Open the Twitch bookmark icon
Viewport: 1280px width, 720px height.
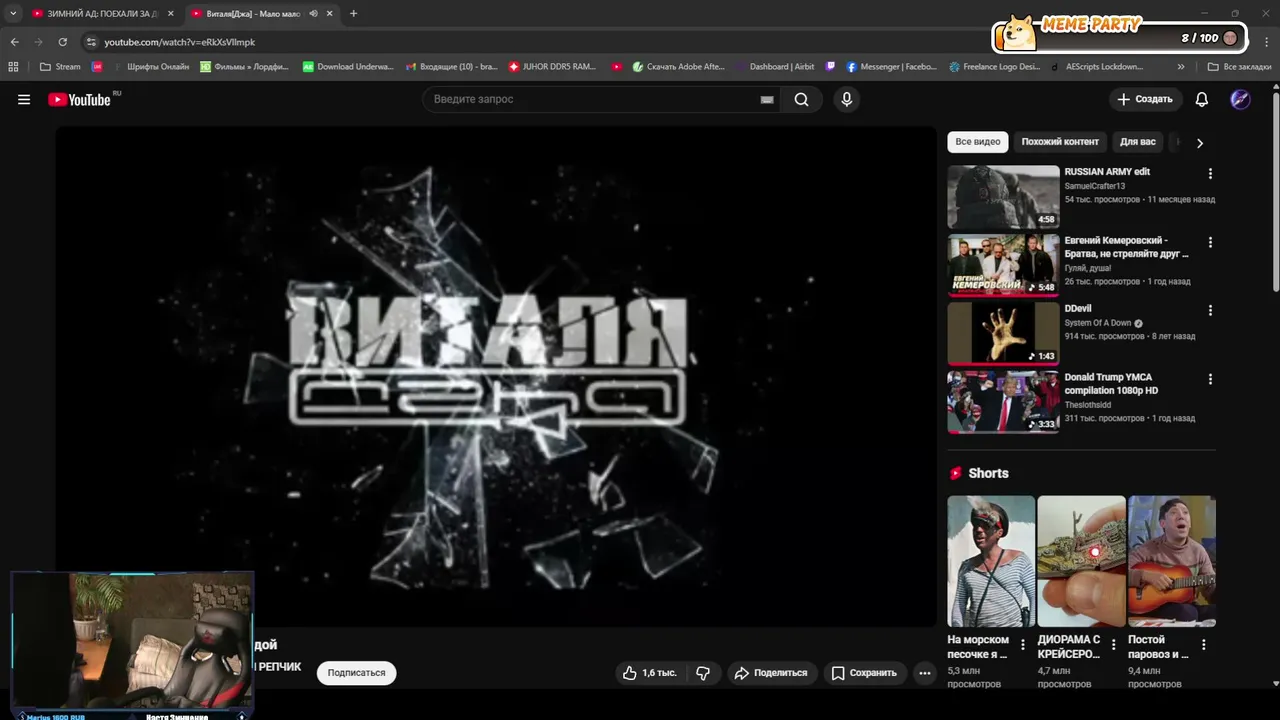point(830,67)
